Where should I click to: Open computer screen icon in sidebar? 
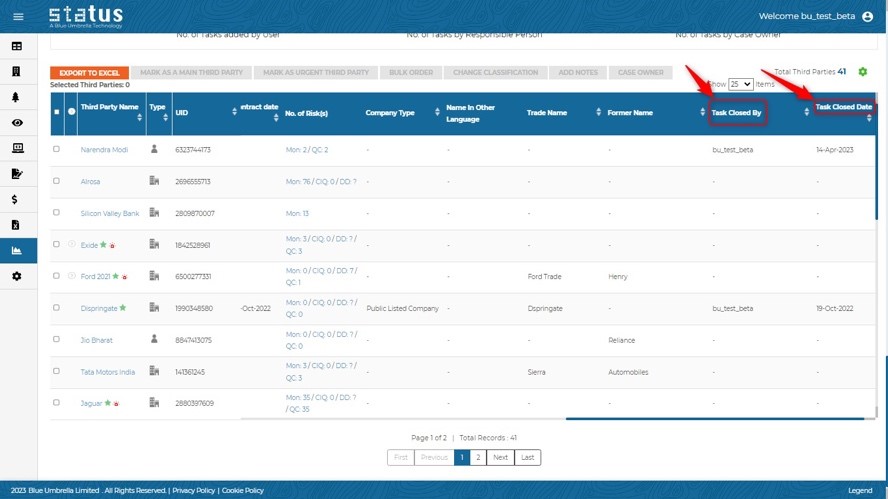pyautogui.click(x=18, y=148)
